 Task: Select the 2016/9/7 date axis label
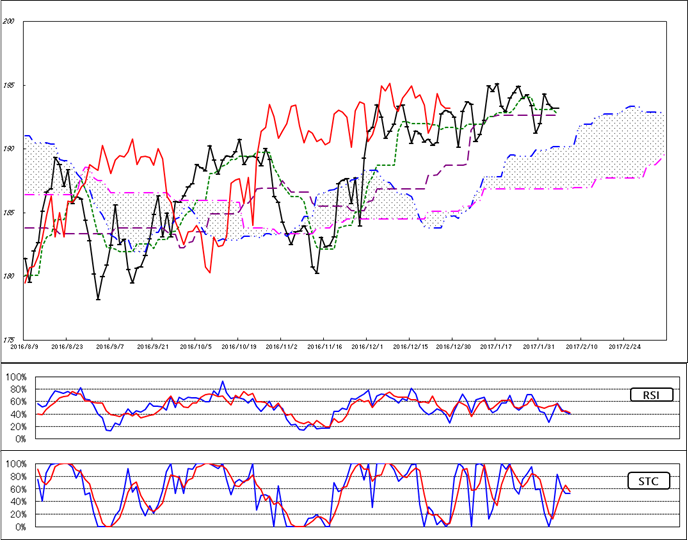coord(109,347)
